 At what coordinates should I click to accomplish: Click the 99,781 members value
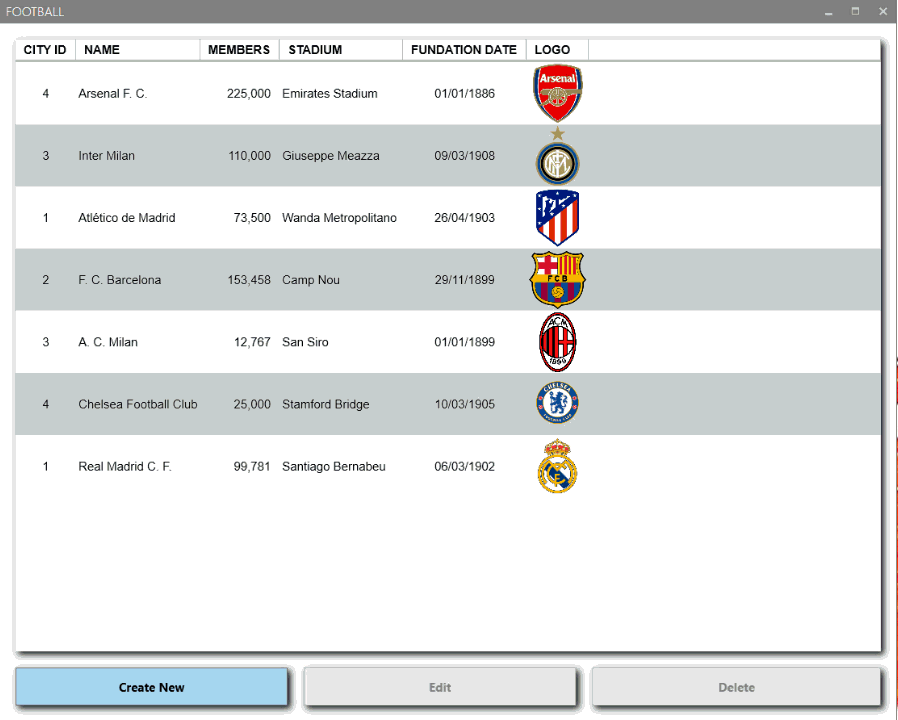pyautogui.click(x=252, y=466)
